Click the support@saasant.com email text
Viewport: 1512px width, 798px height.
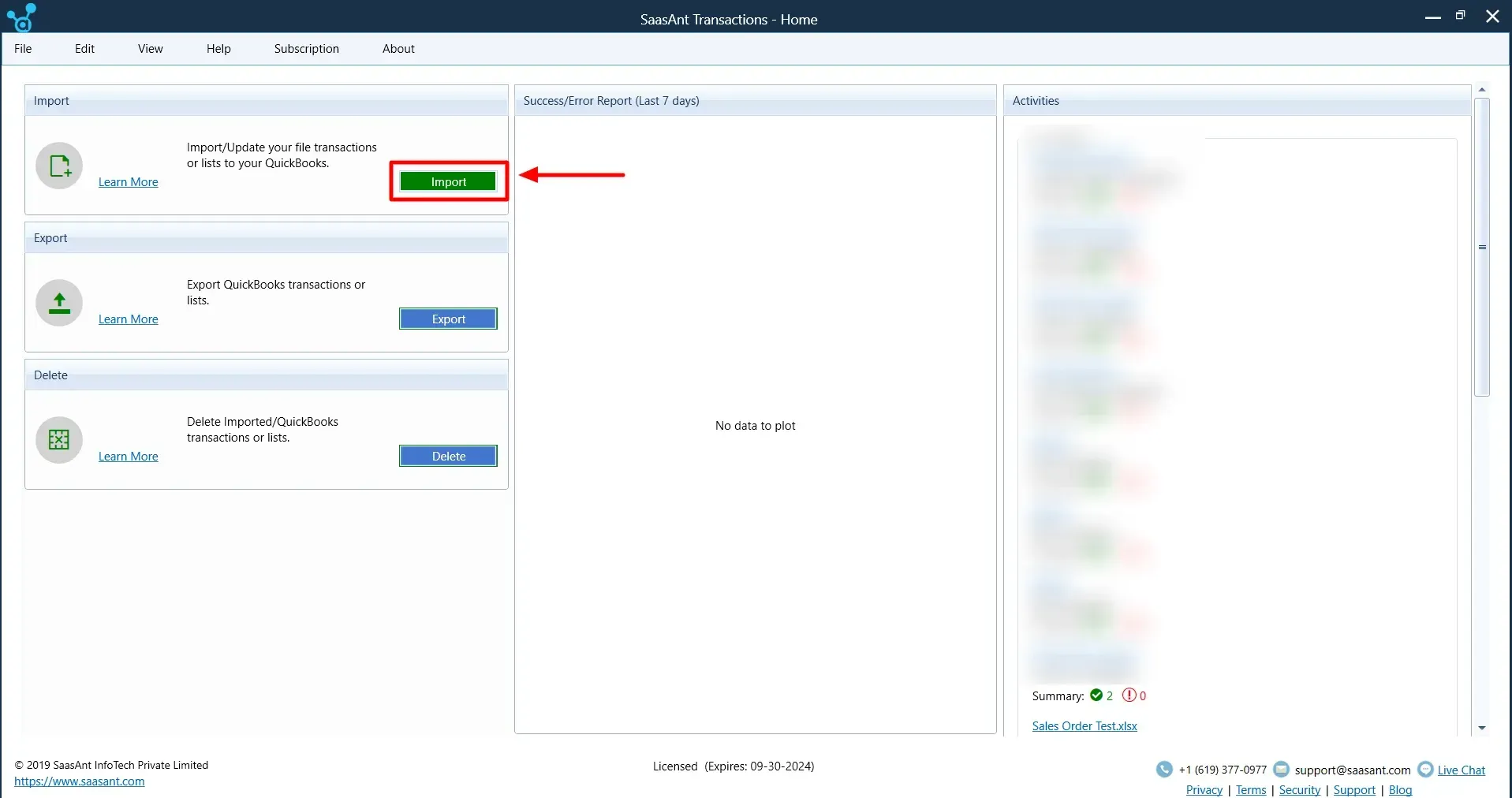[x=1353, y=770]
